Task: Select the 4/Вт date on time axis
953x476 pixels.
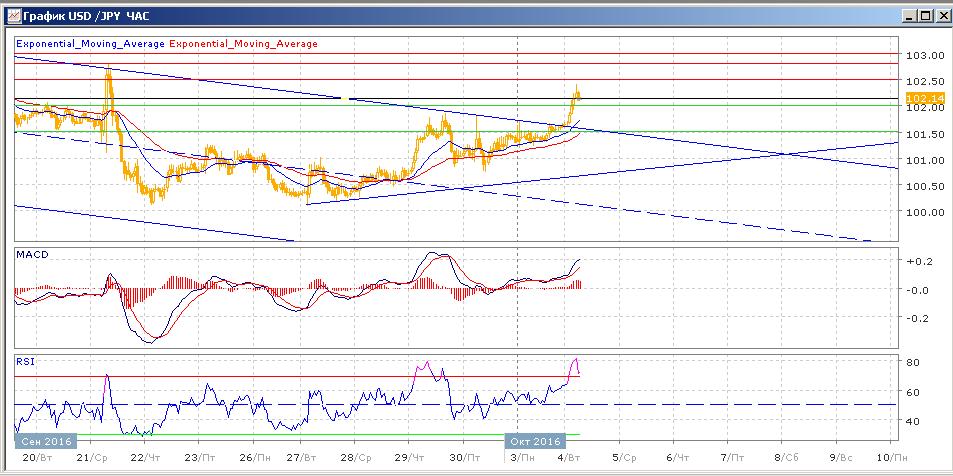Action: coord(570,456)
